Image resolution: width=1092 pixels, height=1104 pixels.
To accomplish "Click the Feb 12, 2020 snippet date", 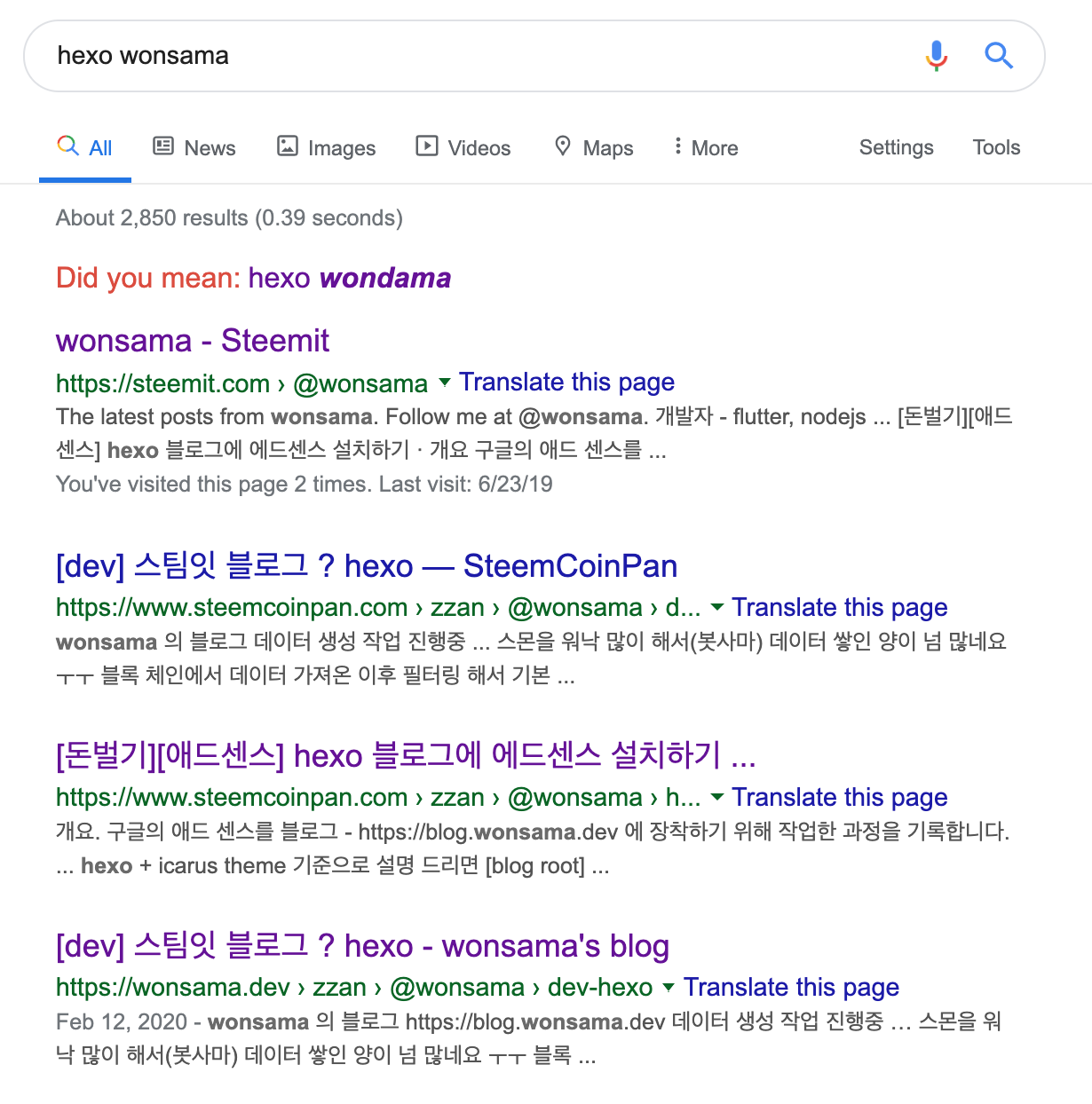I will pos(122,1022).
